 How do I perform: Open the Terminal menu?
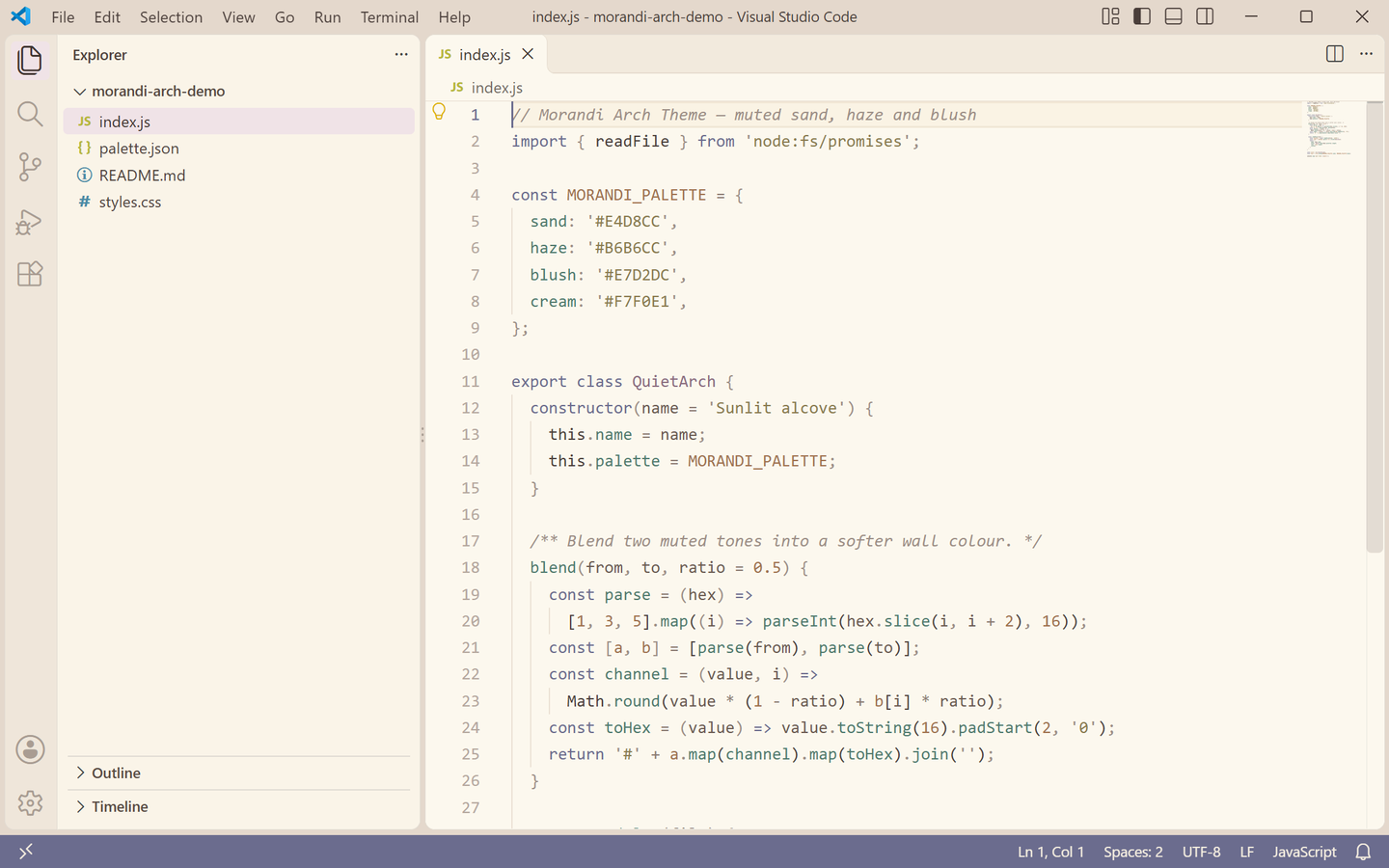(390, 17)
